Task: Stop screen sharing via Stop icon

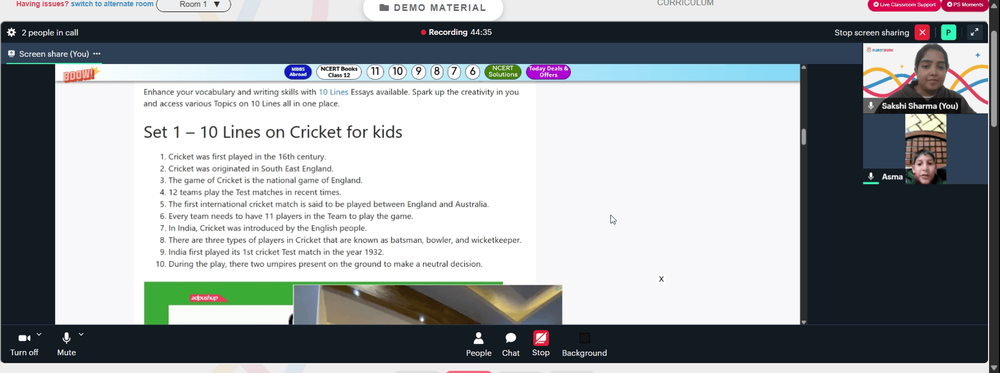Action: [540, 344]
